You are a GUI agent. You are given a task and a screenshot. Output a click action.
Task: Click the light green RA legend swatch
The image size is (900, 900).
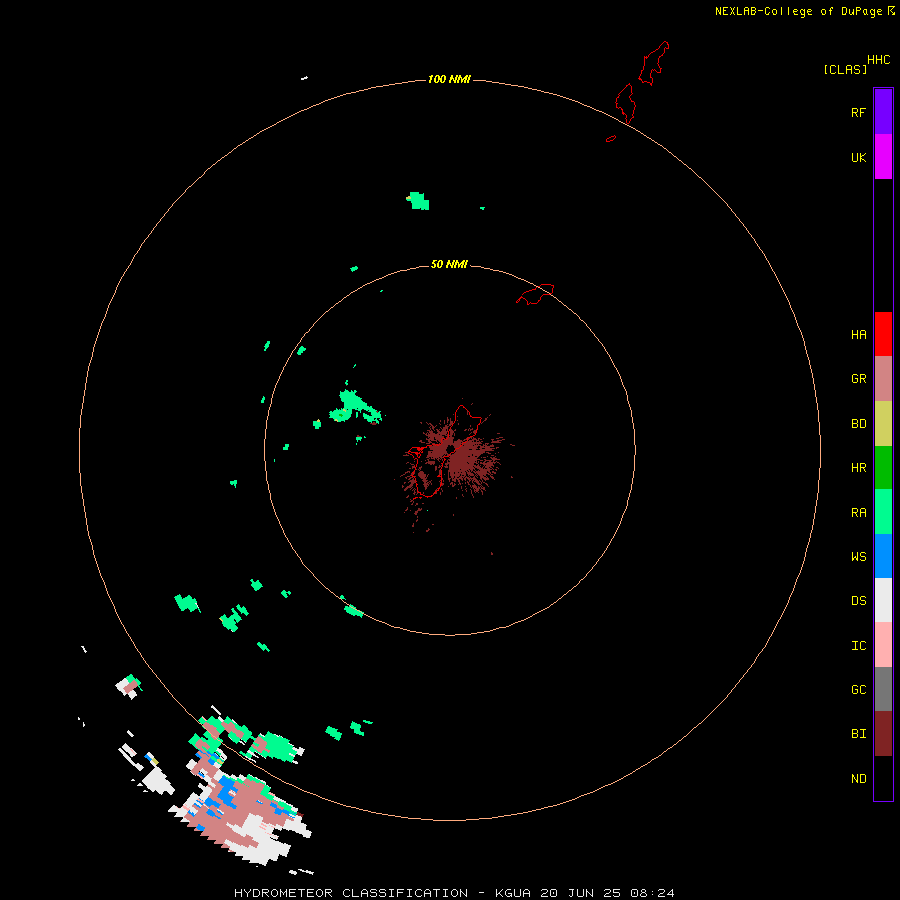click(883, 512)
